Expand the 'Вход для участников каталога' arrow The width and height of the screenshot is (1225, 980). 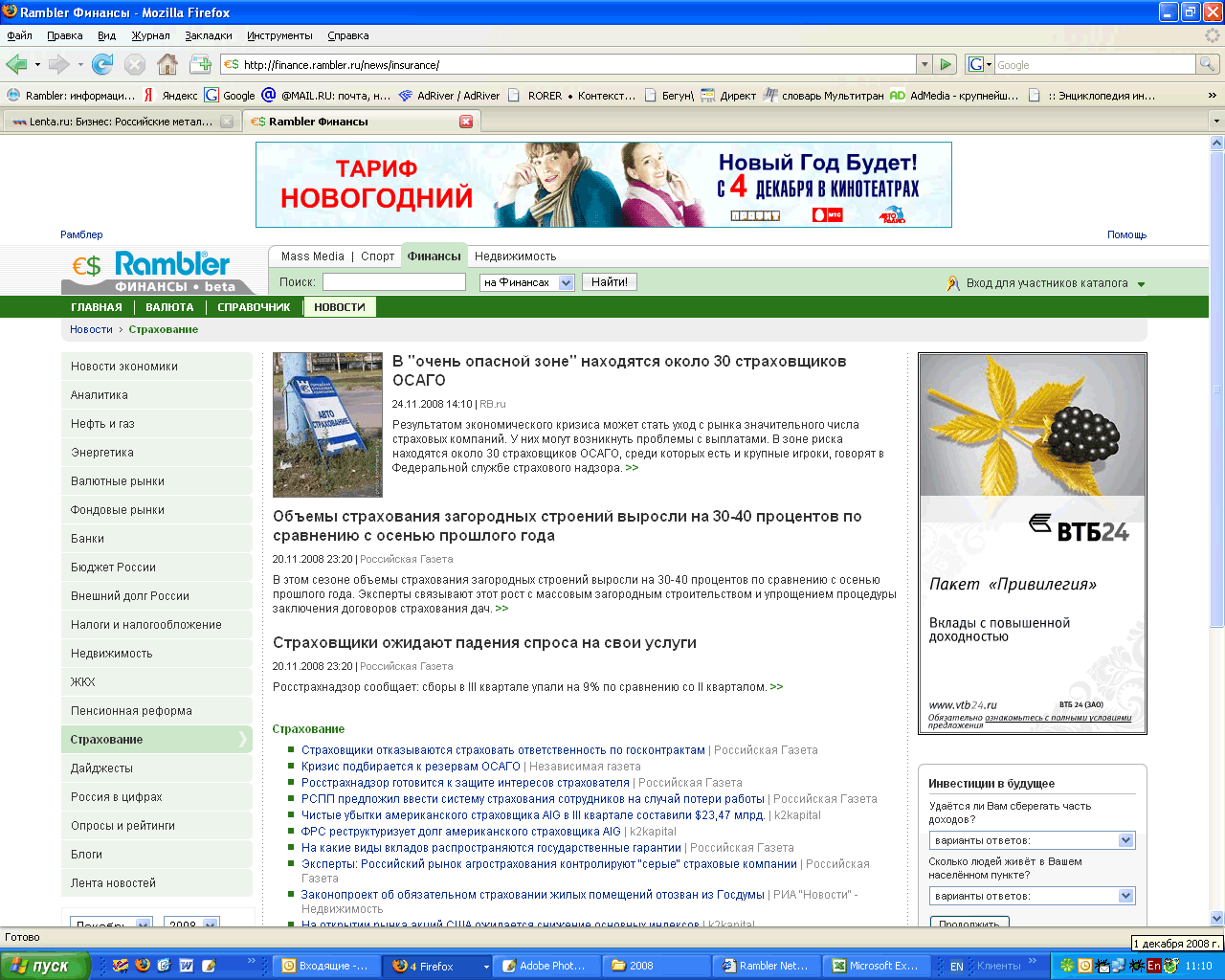(1141, 284)
